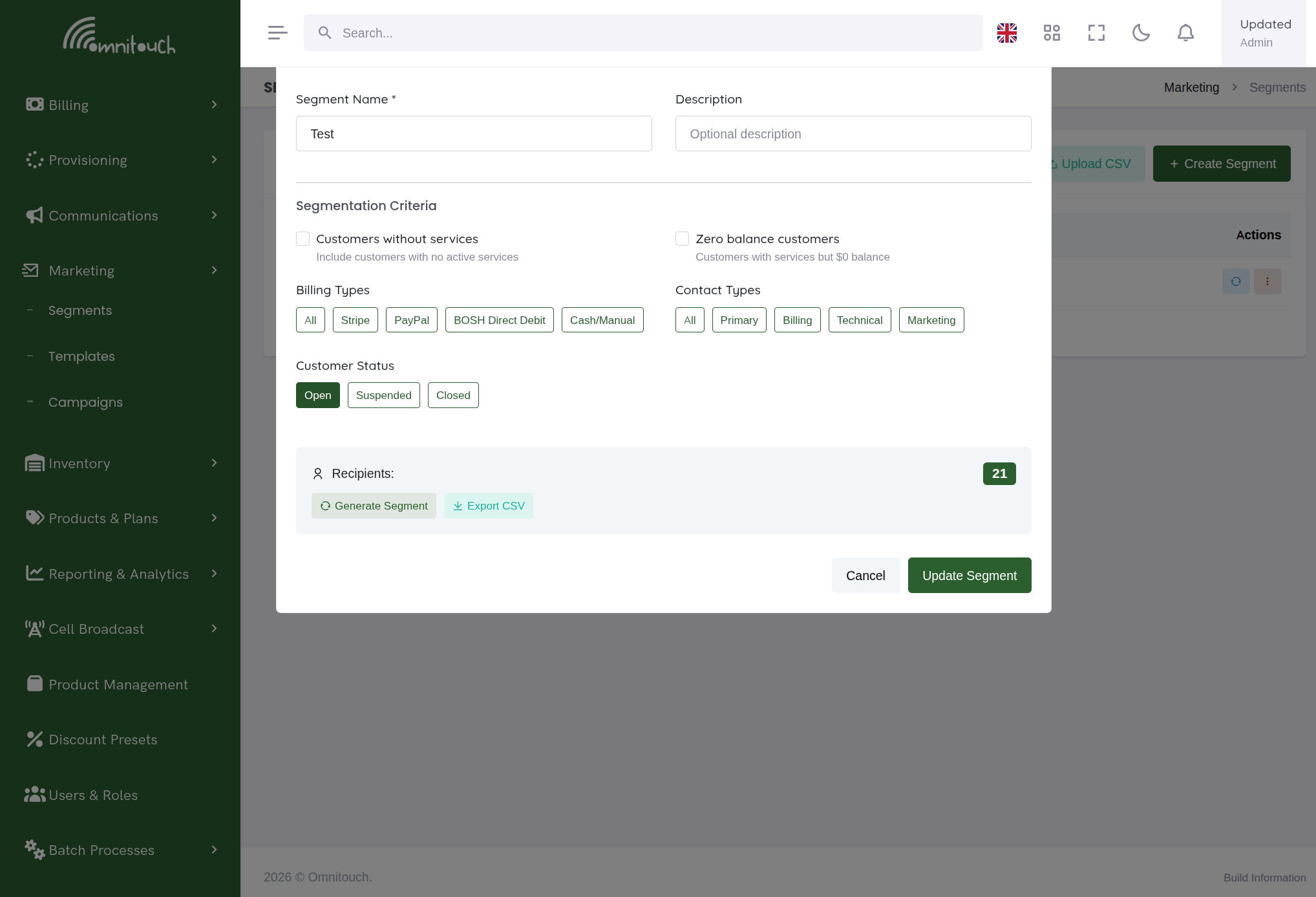Image resolution: width=1316 pixels, height=897 pixels.
Task: Open Campaigns in the Marketing submenu
Action: pyautogui.click(x=85, y=402)
